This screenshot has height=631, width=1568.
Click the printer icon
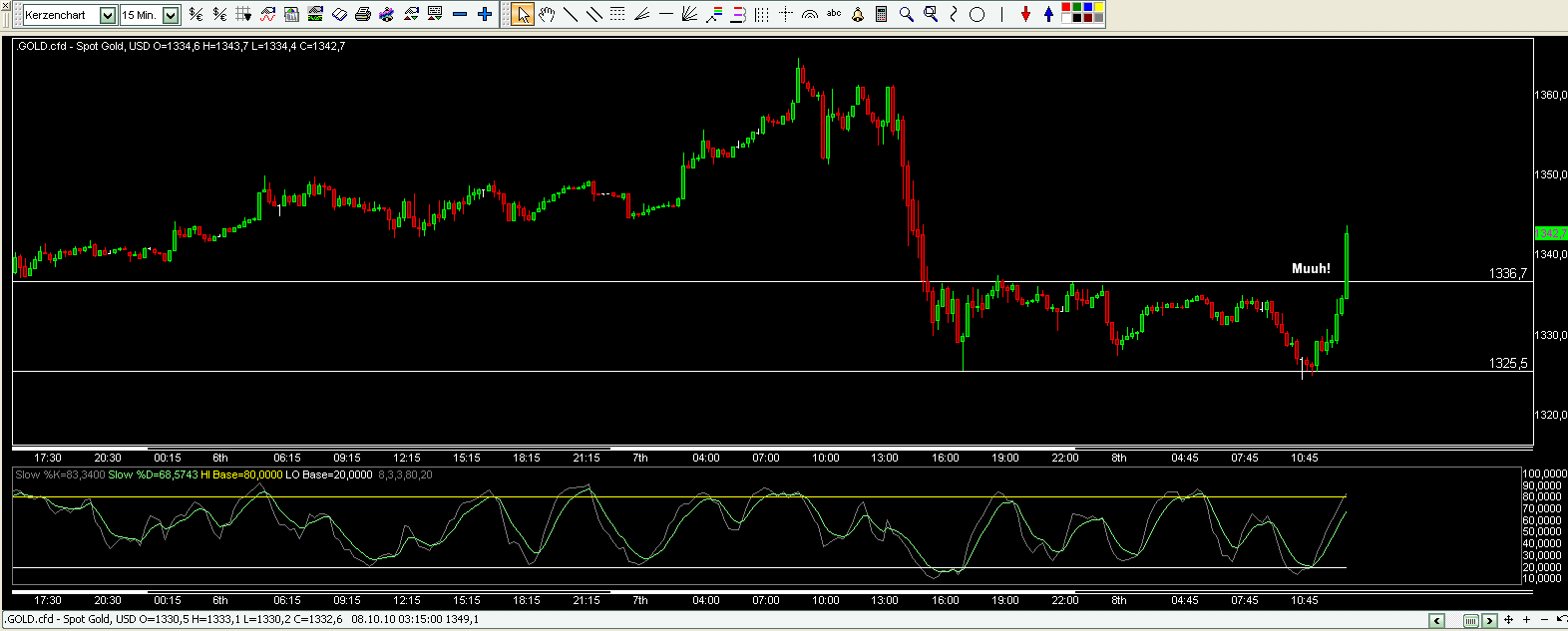point(363,14)
